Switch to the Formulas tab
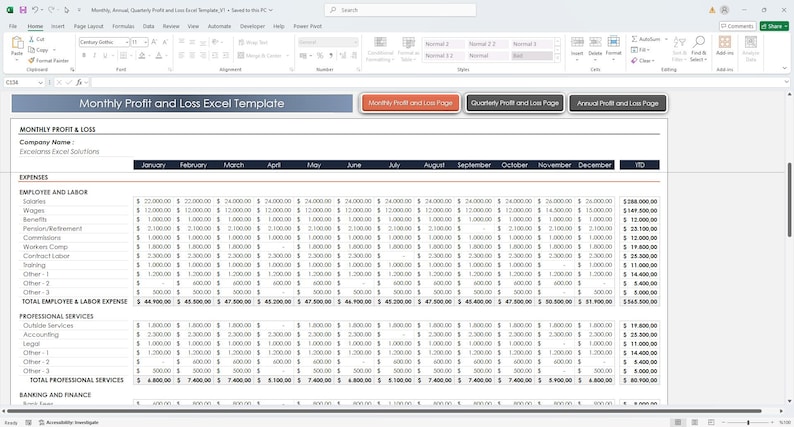Image resolution: width=794 pixels, height=427 pixels. click(123, 26)
